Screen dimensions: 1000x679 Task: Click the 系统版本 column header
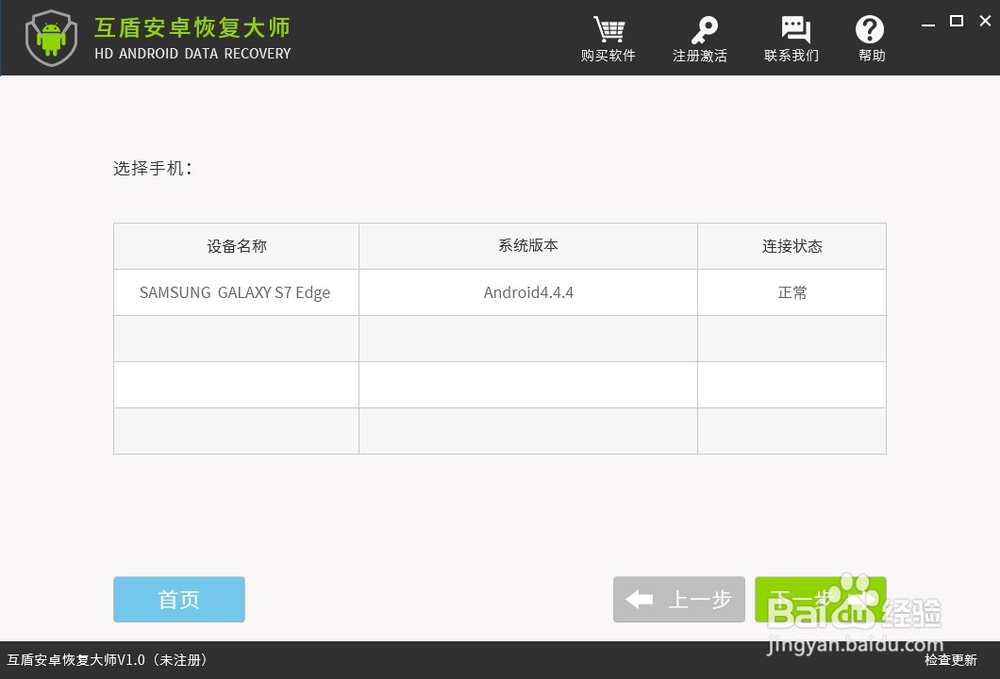tap(528, 246)
